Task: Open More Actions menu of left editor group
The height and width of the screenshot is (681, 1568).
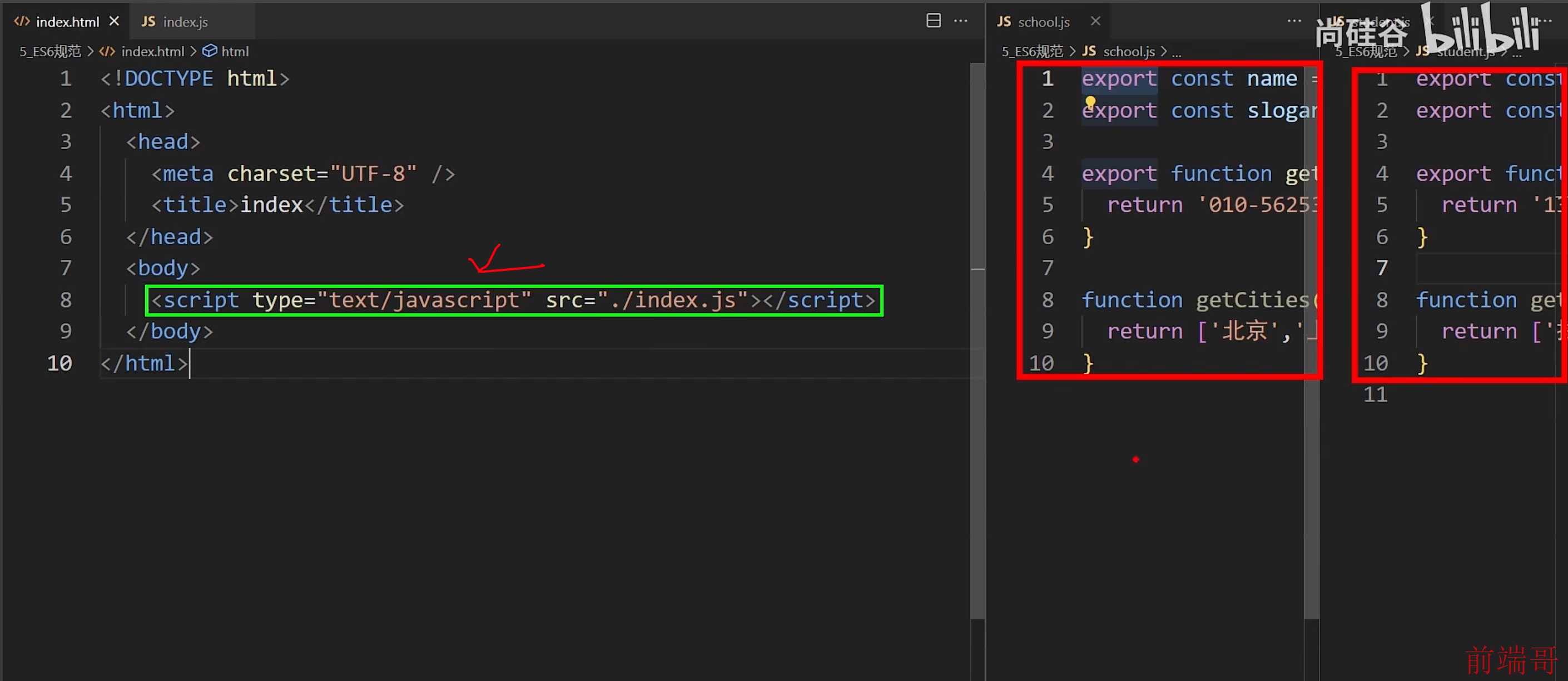Action: 960,21
